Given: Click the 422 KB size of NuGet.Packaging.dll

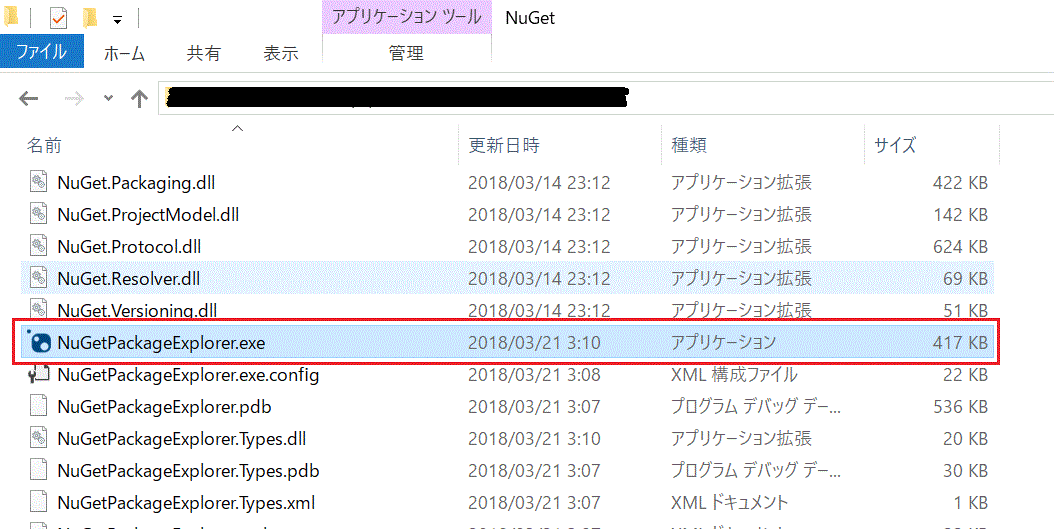Looking at the screenshot, I should click(x=961, y=182).
